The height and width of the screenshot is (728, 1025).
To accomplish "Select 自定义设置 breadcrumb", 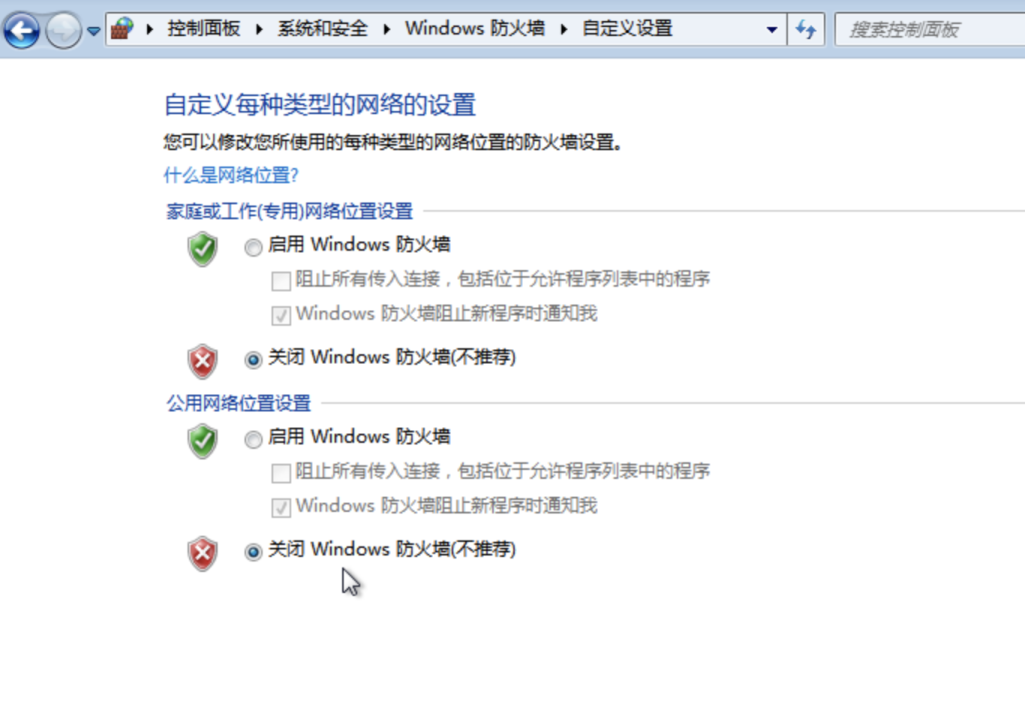I will (627, 29).
